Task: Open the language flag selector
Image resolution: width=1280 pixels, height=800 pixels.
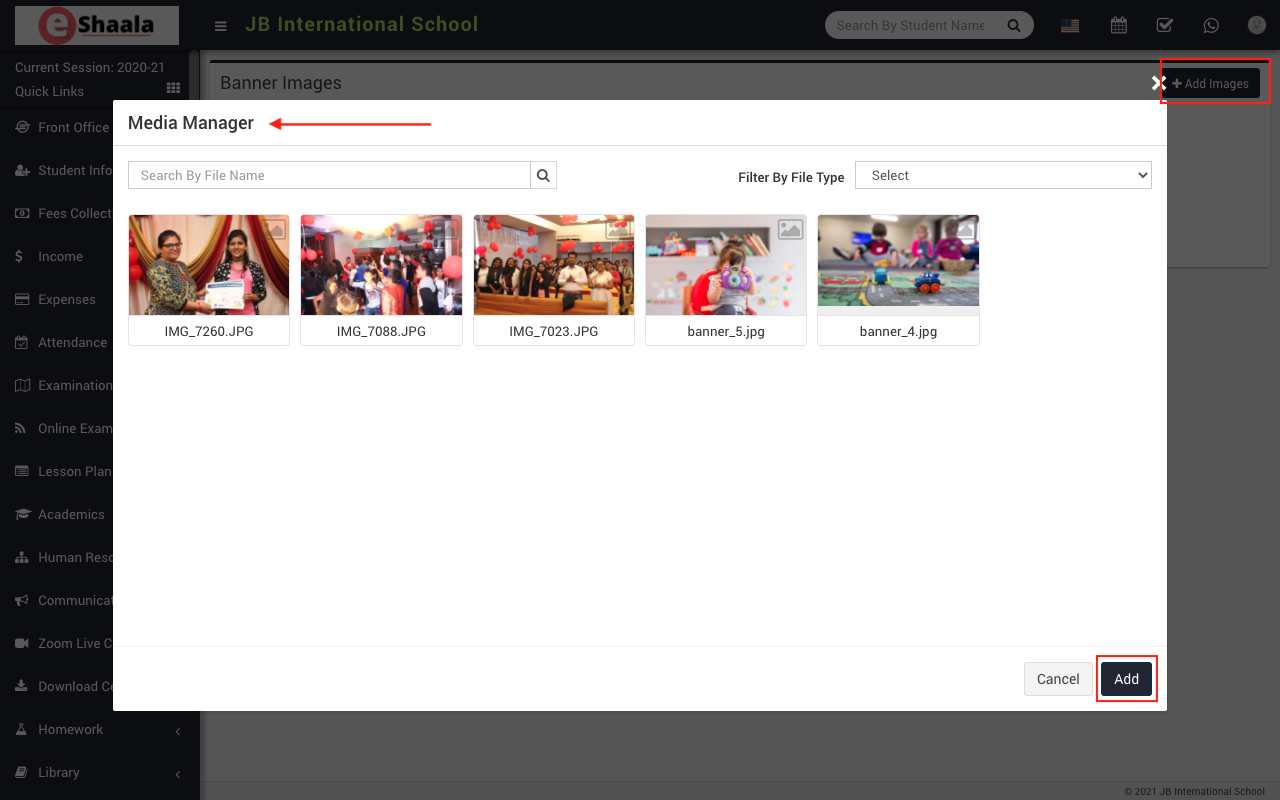Action: (1070, 26)
